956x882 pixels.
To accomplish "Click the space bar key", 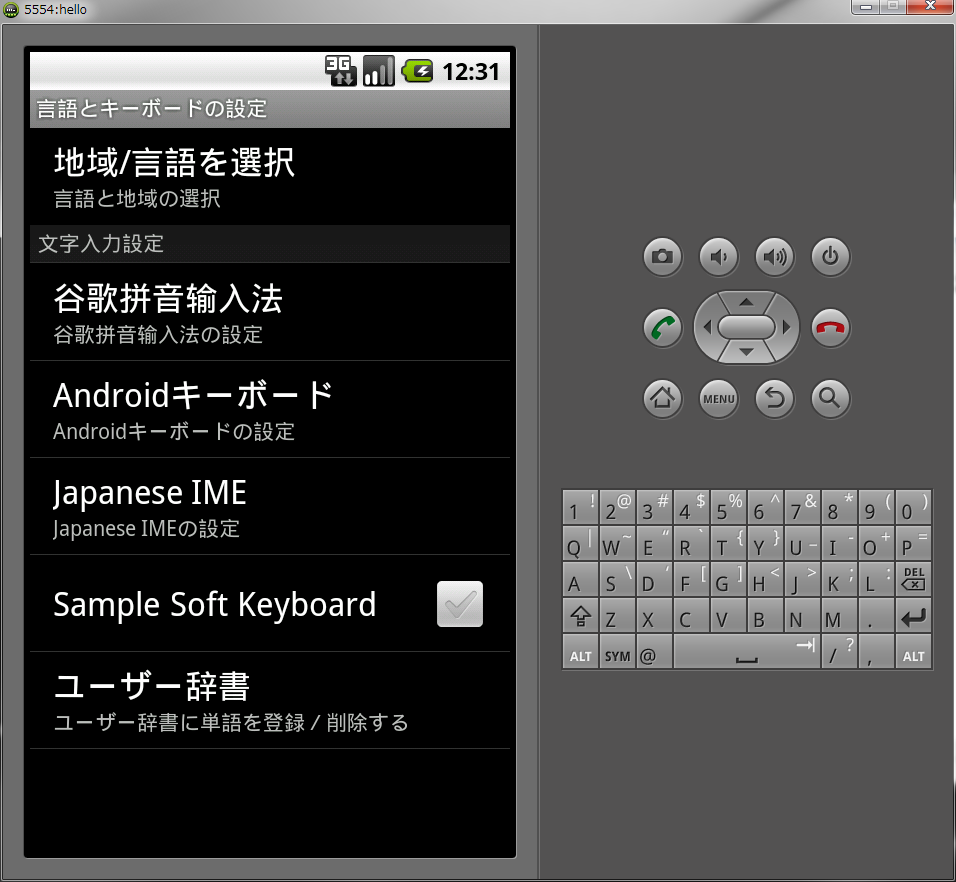I will pyautogui.click(x=747, y=652).
